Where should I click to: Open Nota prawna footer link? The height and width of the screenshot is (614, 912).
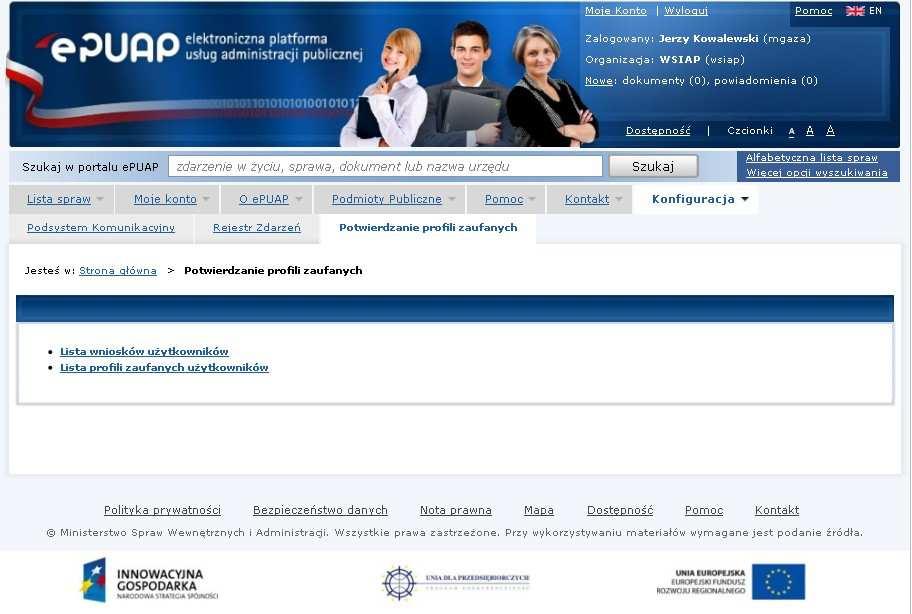point(455,511)
